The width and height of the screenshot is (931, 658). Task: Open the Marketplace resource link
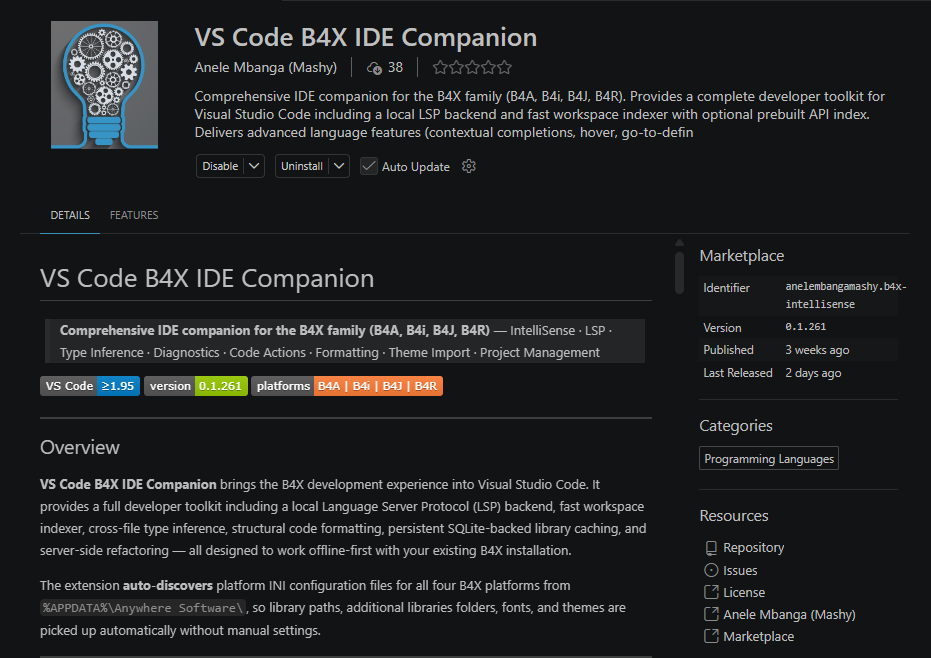click(x=758, y=637)
